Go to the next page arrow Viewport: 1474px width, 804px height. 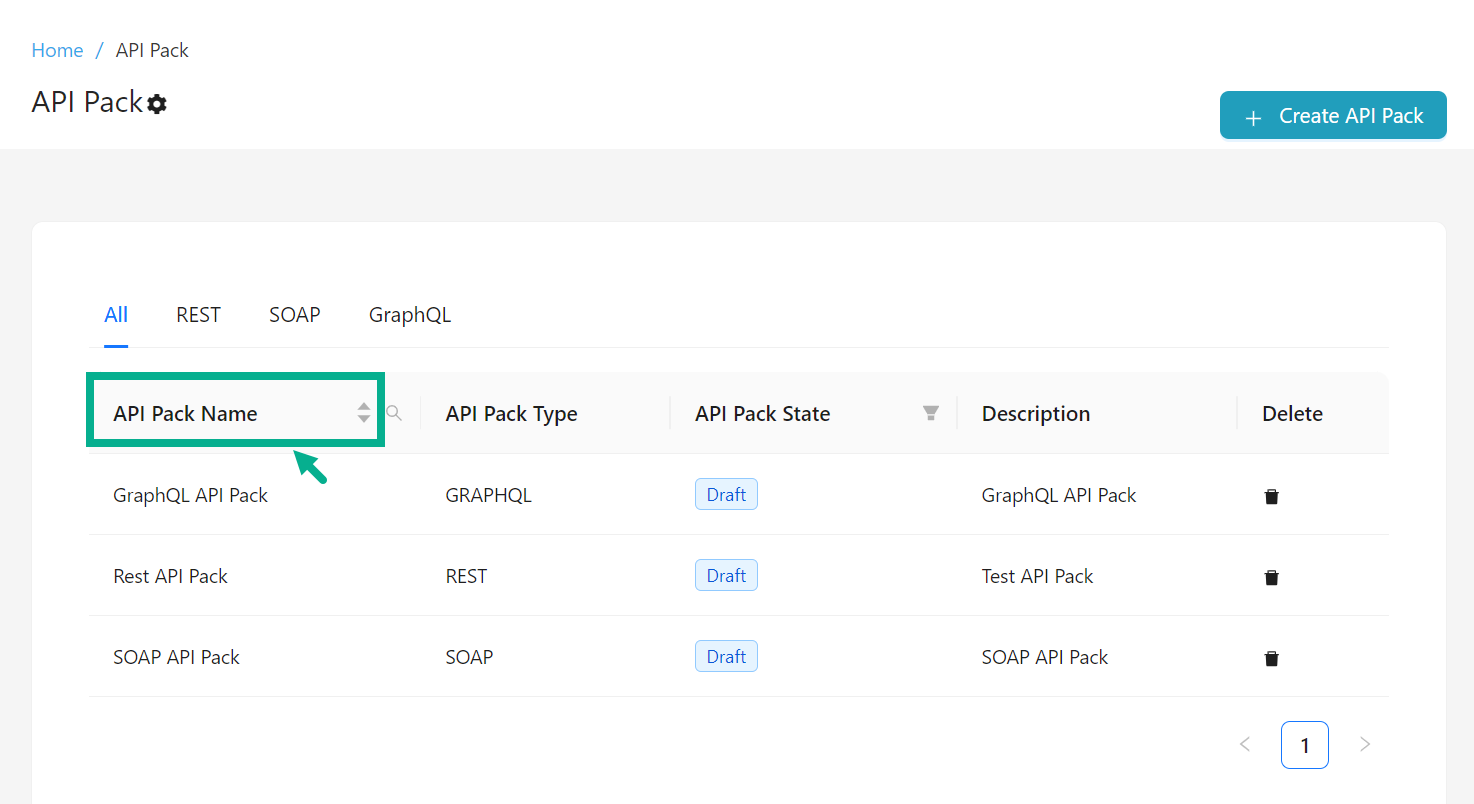[x=1365, y=744]
